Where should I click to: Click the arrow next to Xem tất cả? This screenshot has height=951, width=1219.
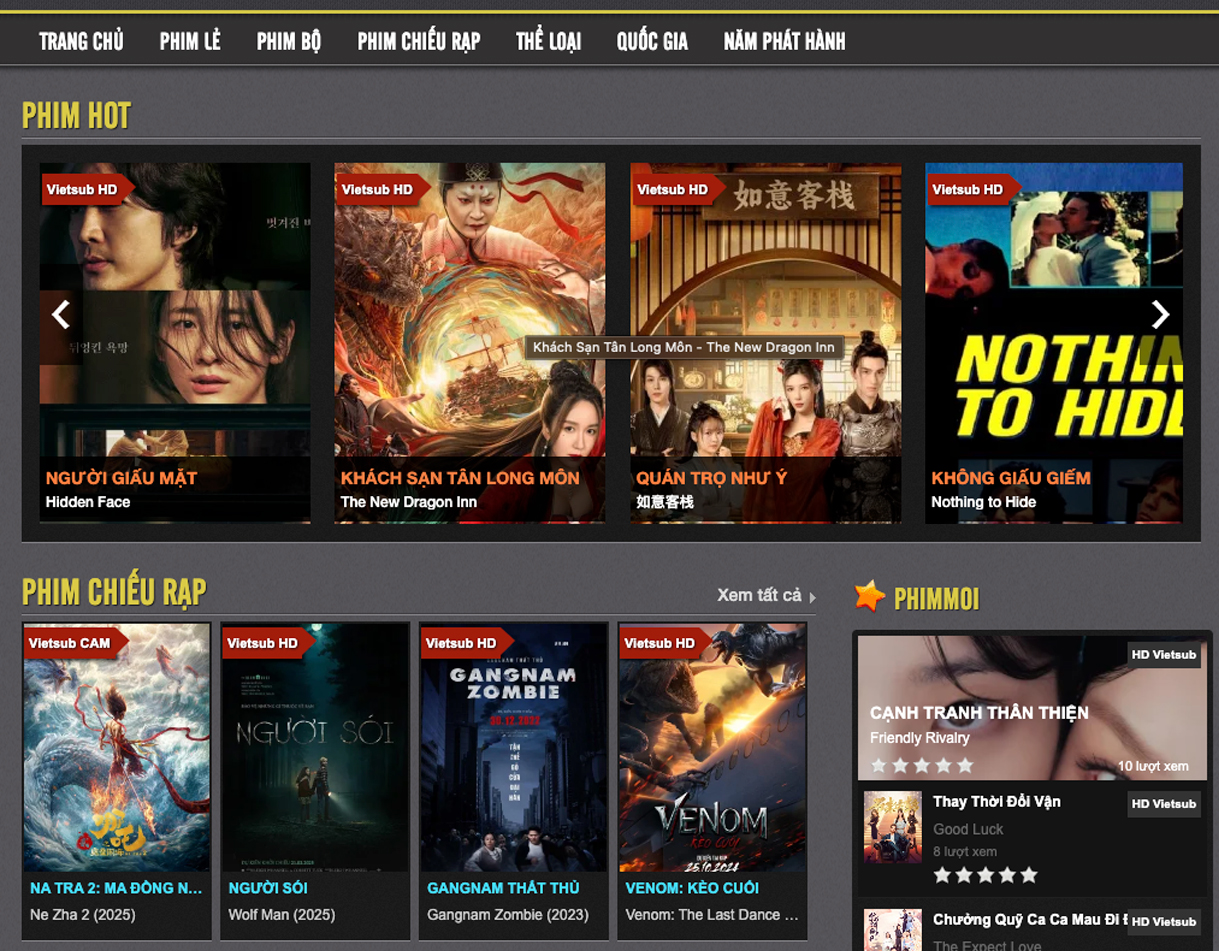tap(813, 597)
